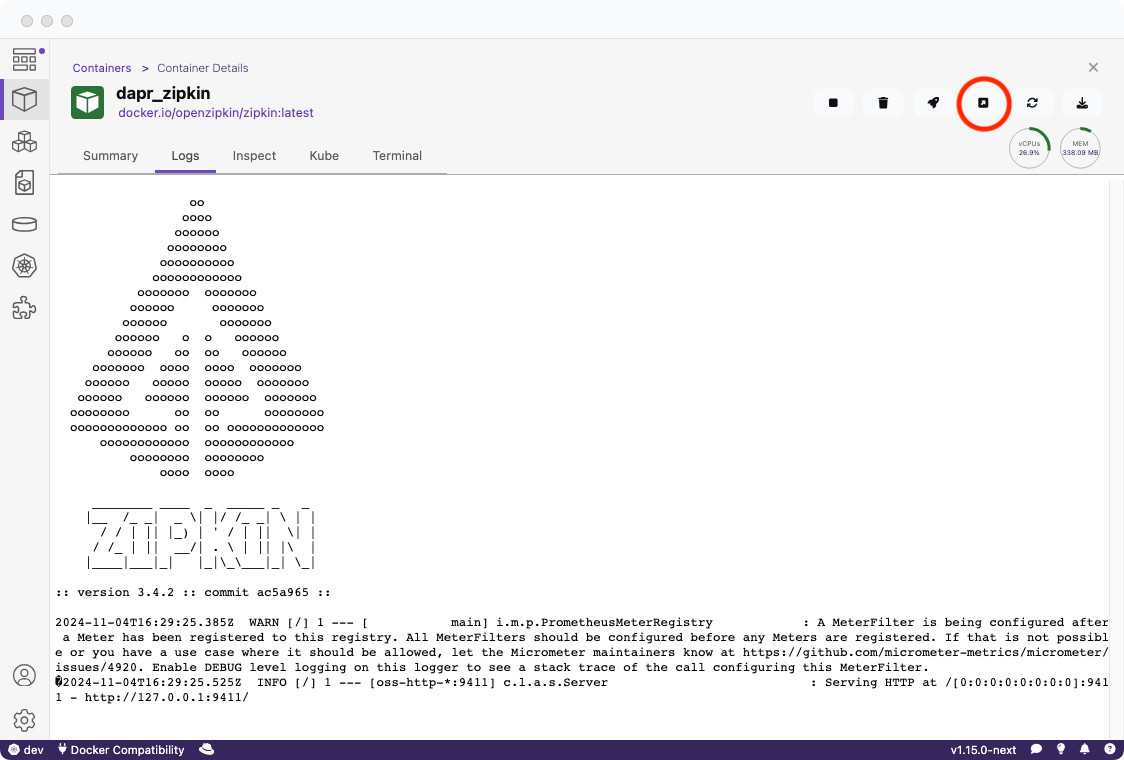Select the Pods icon in the sidebar
The height and width of the screenshot is (760, 1124).
(25, 141)
